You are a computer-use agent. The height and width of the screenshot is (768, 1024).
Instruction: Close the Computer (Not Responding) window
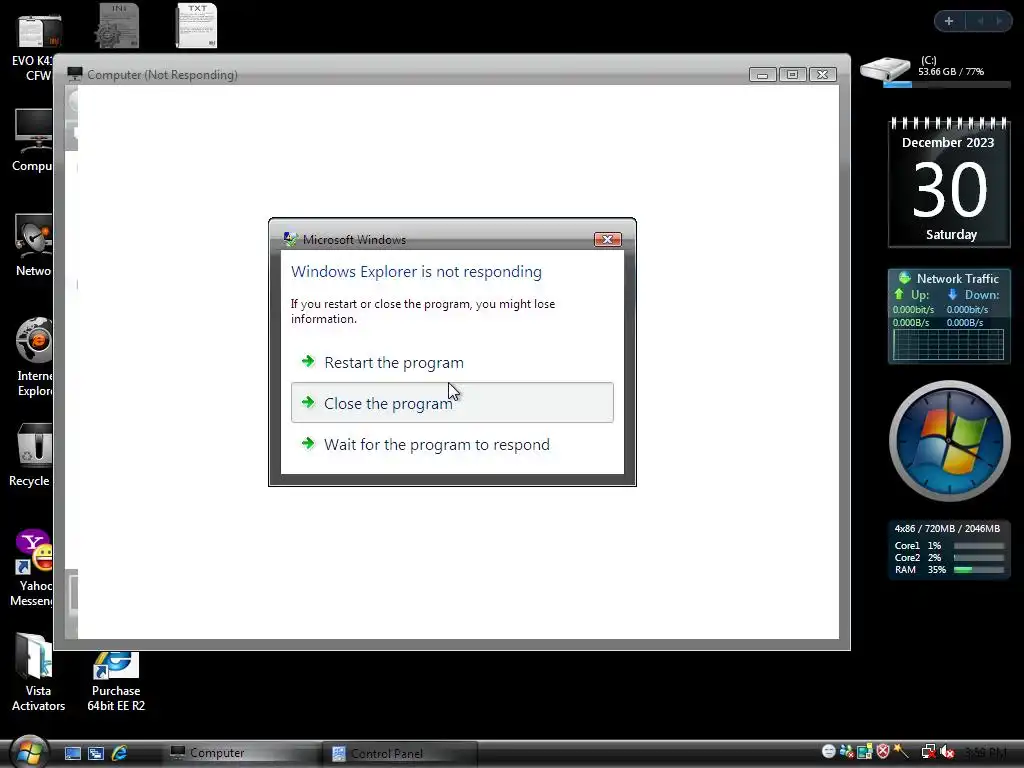[823, 74]
